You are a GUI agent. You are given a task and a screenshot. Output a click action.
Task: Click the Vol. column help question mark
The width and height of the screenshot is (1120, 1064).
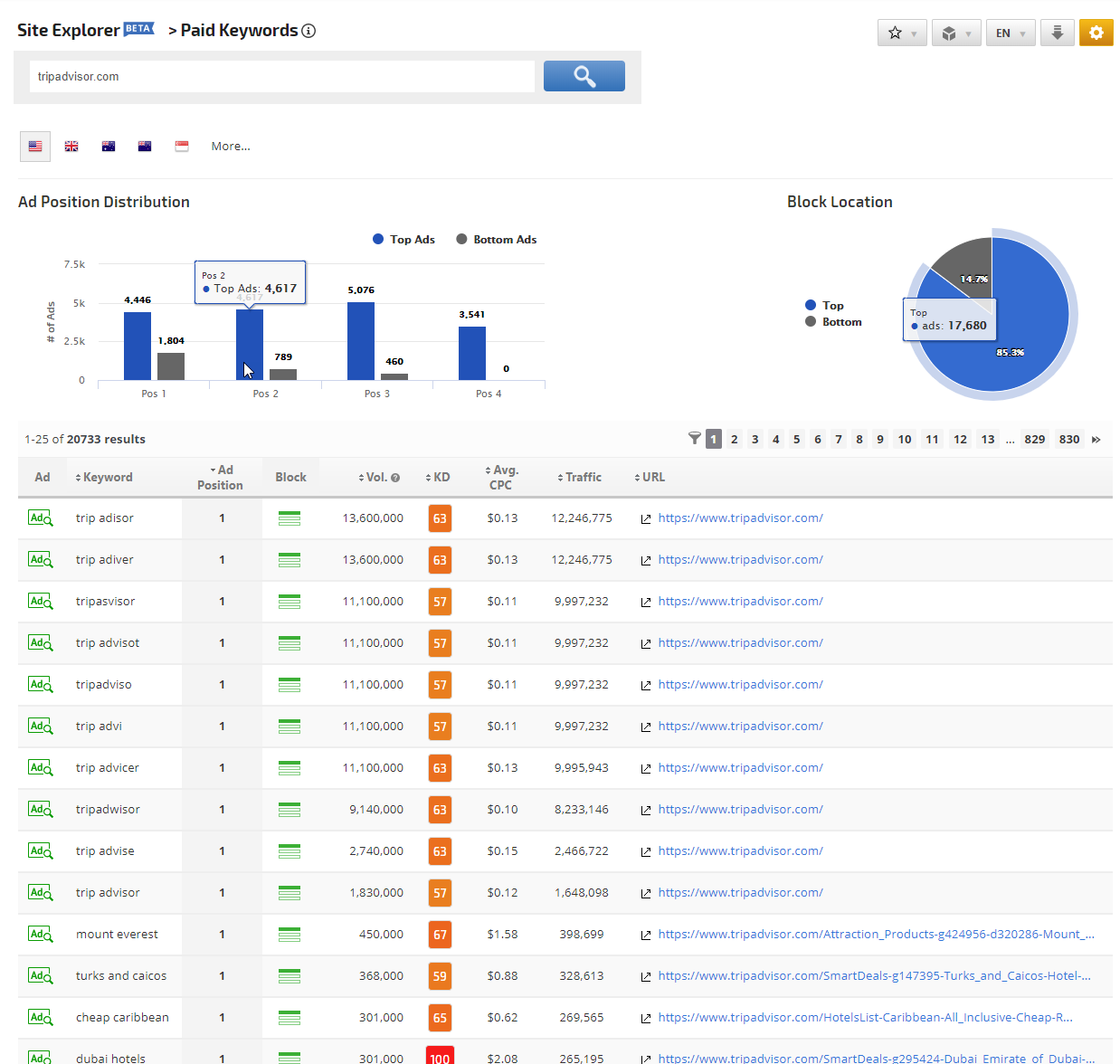click(395, 478)
